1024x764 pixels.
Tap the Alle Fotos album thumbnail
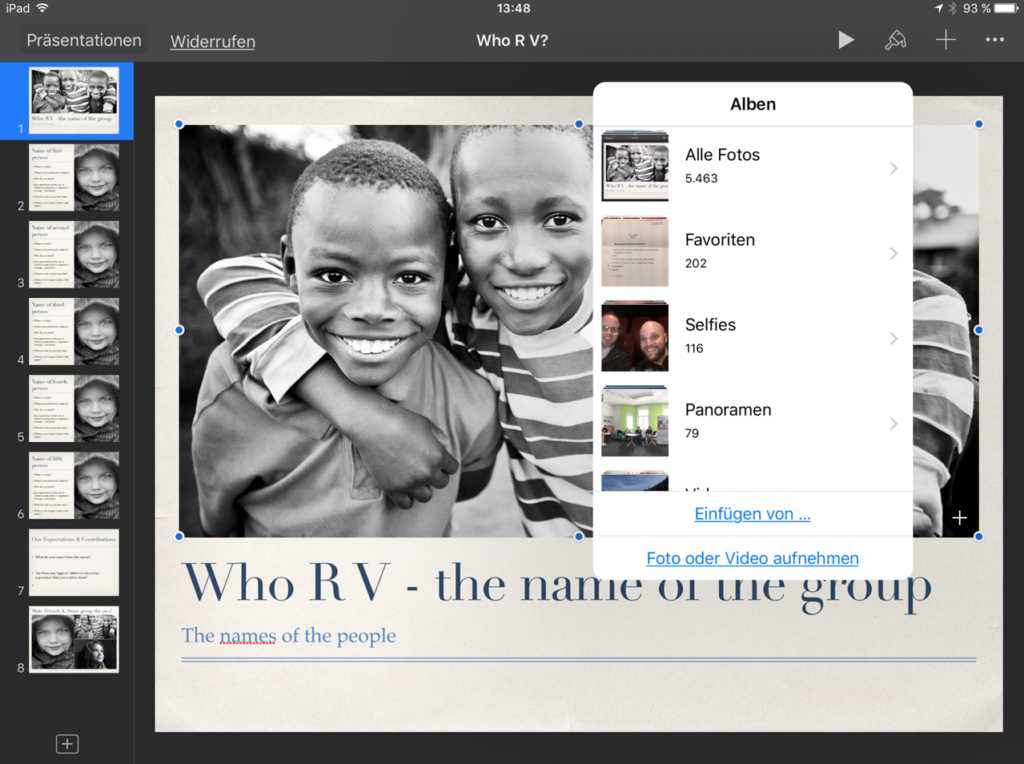tap(635, 166)
